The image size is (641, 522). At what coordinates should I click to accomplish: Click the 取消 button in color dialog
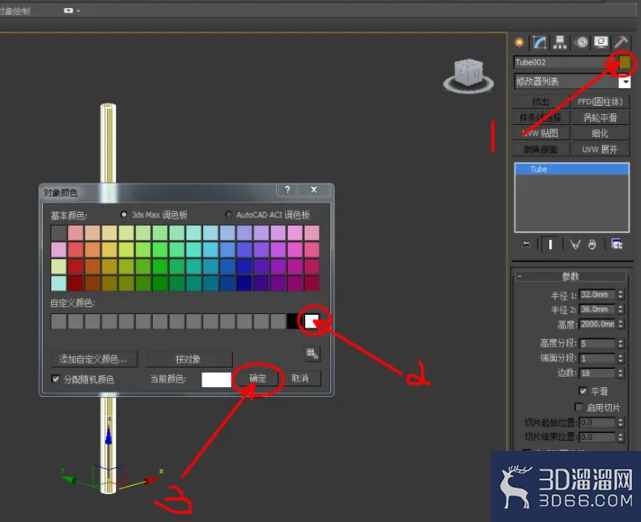pyautogui.click(x=300, y=379)
